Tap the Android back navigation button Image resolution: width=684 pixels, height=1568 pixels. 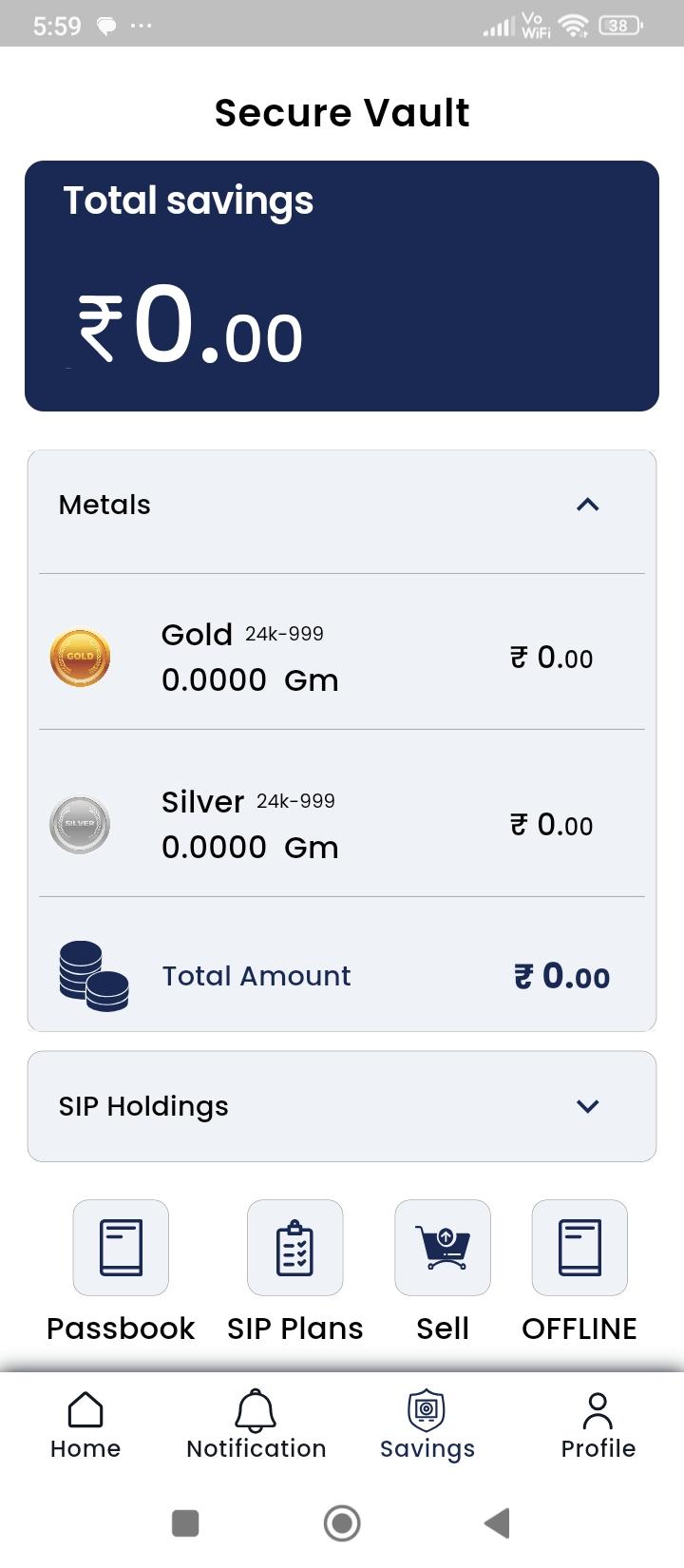click(498, 1523)
